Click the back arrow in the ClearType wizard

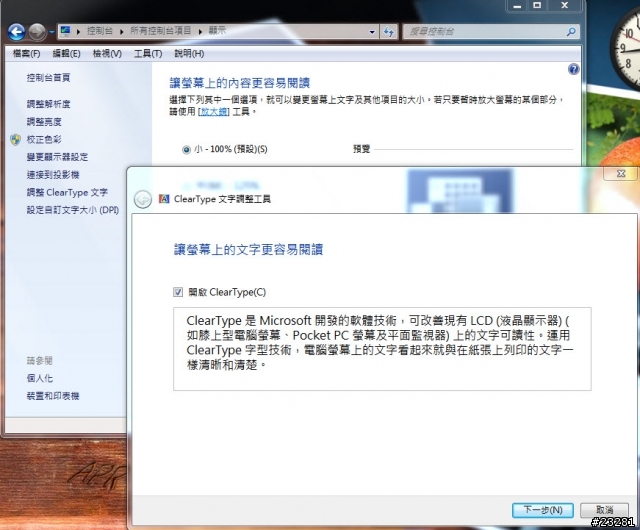[143, 199]
